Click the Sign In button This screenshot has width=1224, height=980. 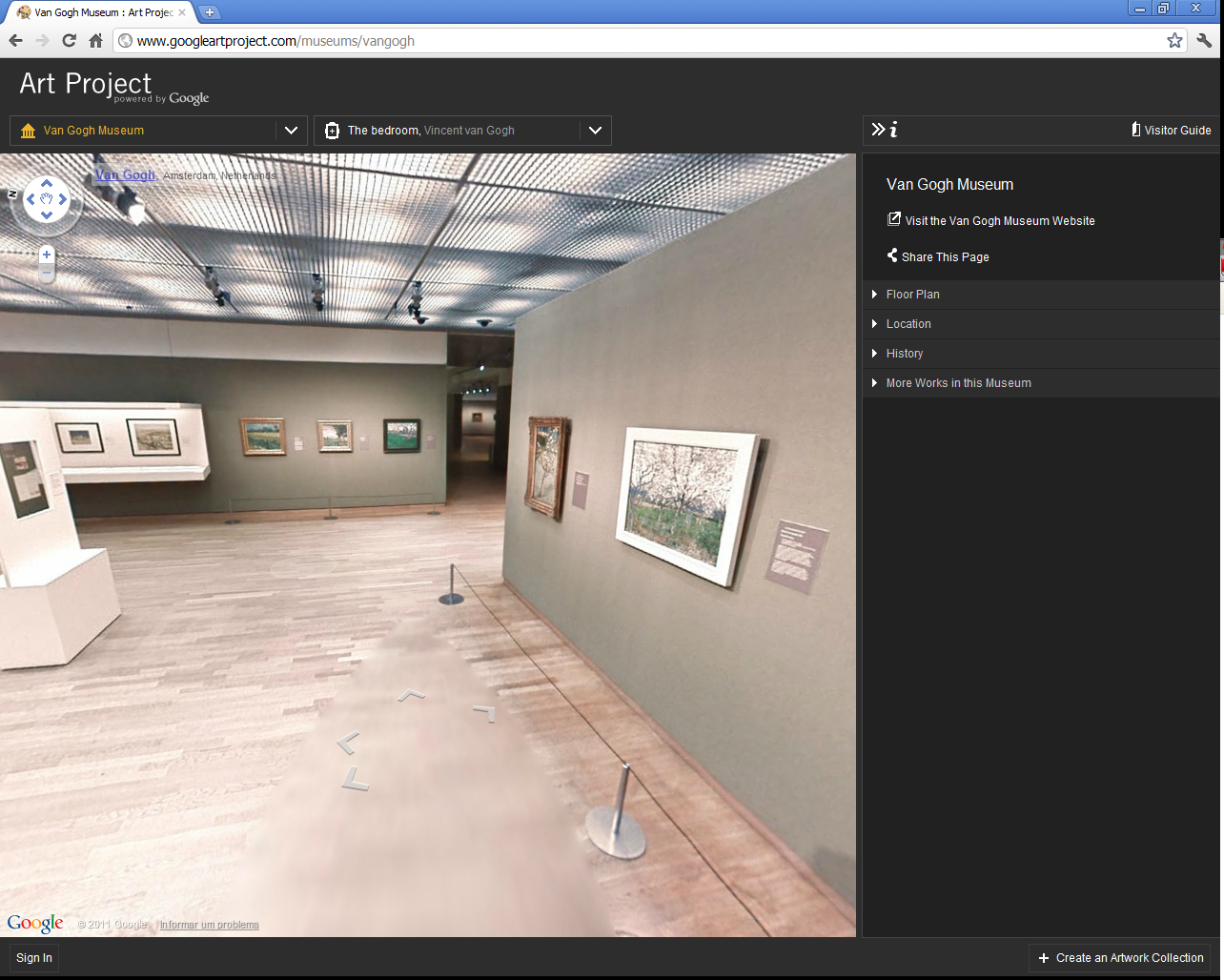point(32,957)
